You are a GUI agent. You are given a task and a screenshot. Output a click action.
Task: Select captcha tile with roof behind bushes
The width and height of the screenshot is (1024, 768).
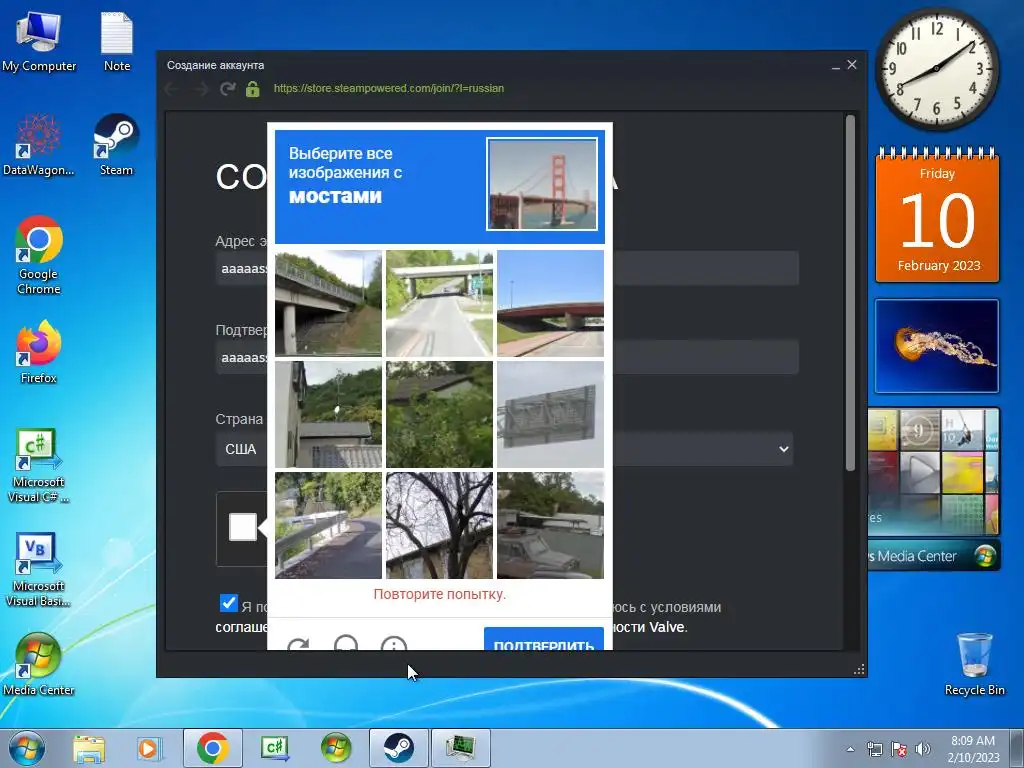[x=440, y=415]
